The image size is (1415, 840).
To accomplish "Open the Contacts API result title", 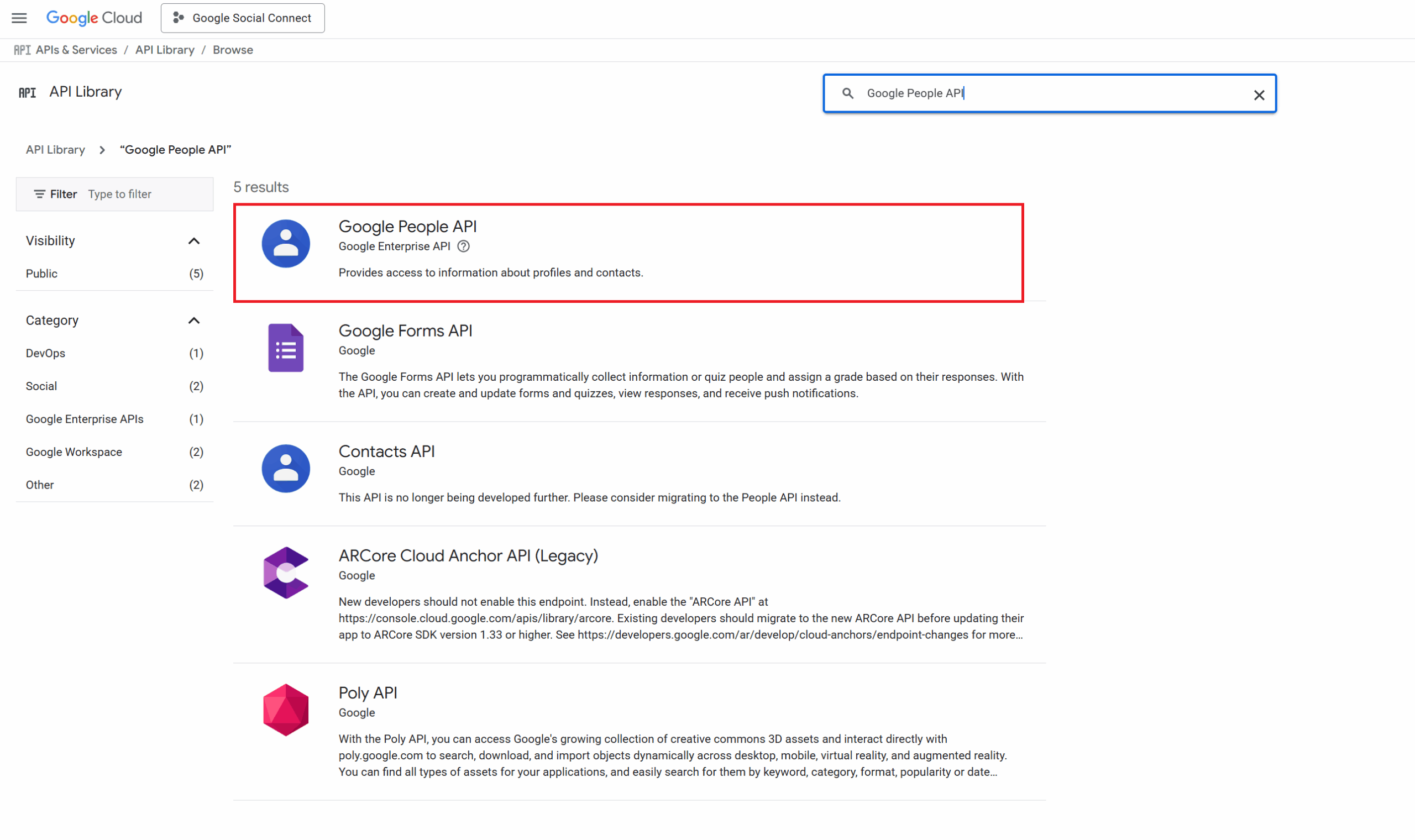I will click(x=386, y=451).
